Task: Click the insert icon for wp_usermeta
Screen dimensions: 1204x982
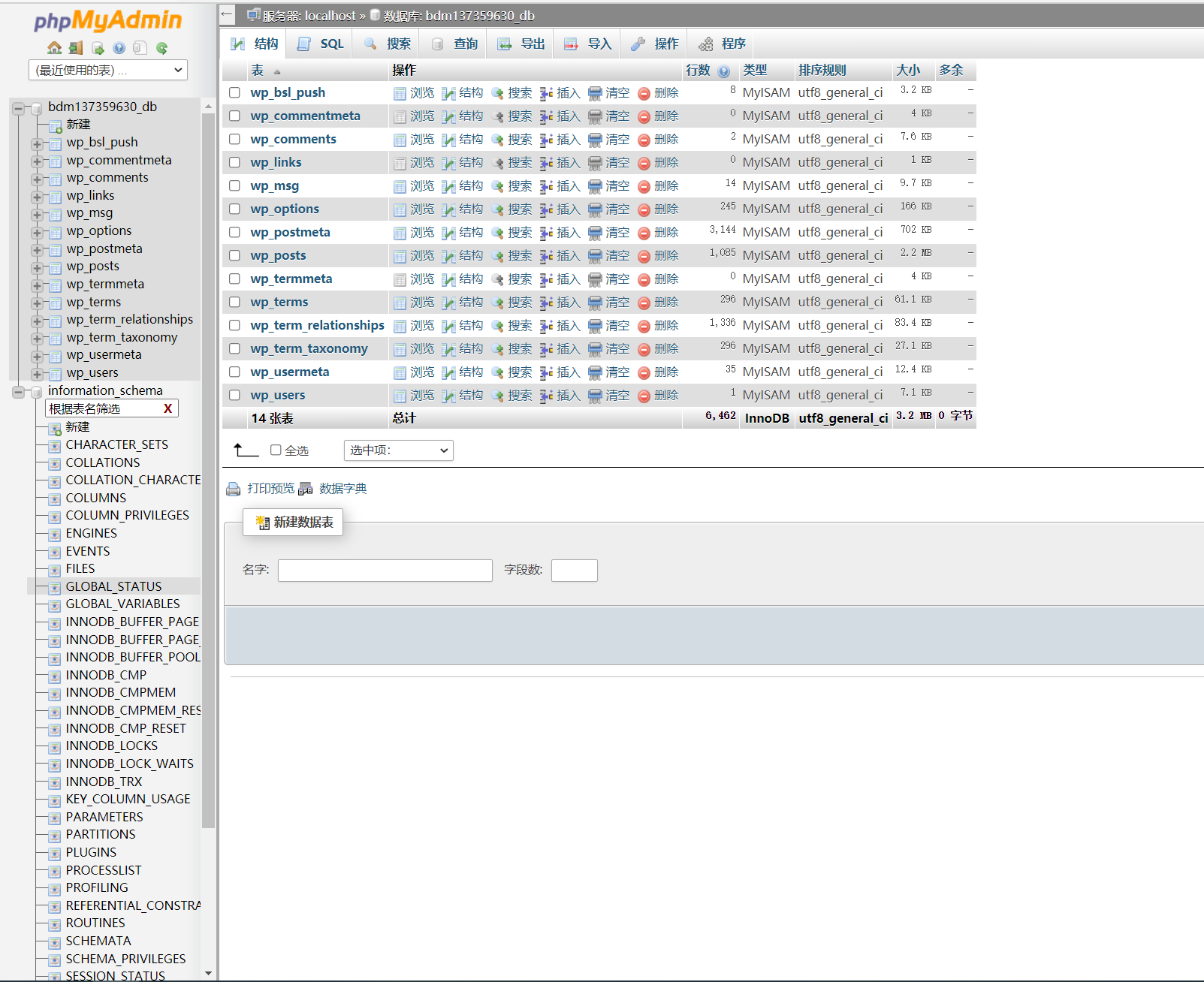Action: pos(546,372)
